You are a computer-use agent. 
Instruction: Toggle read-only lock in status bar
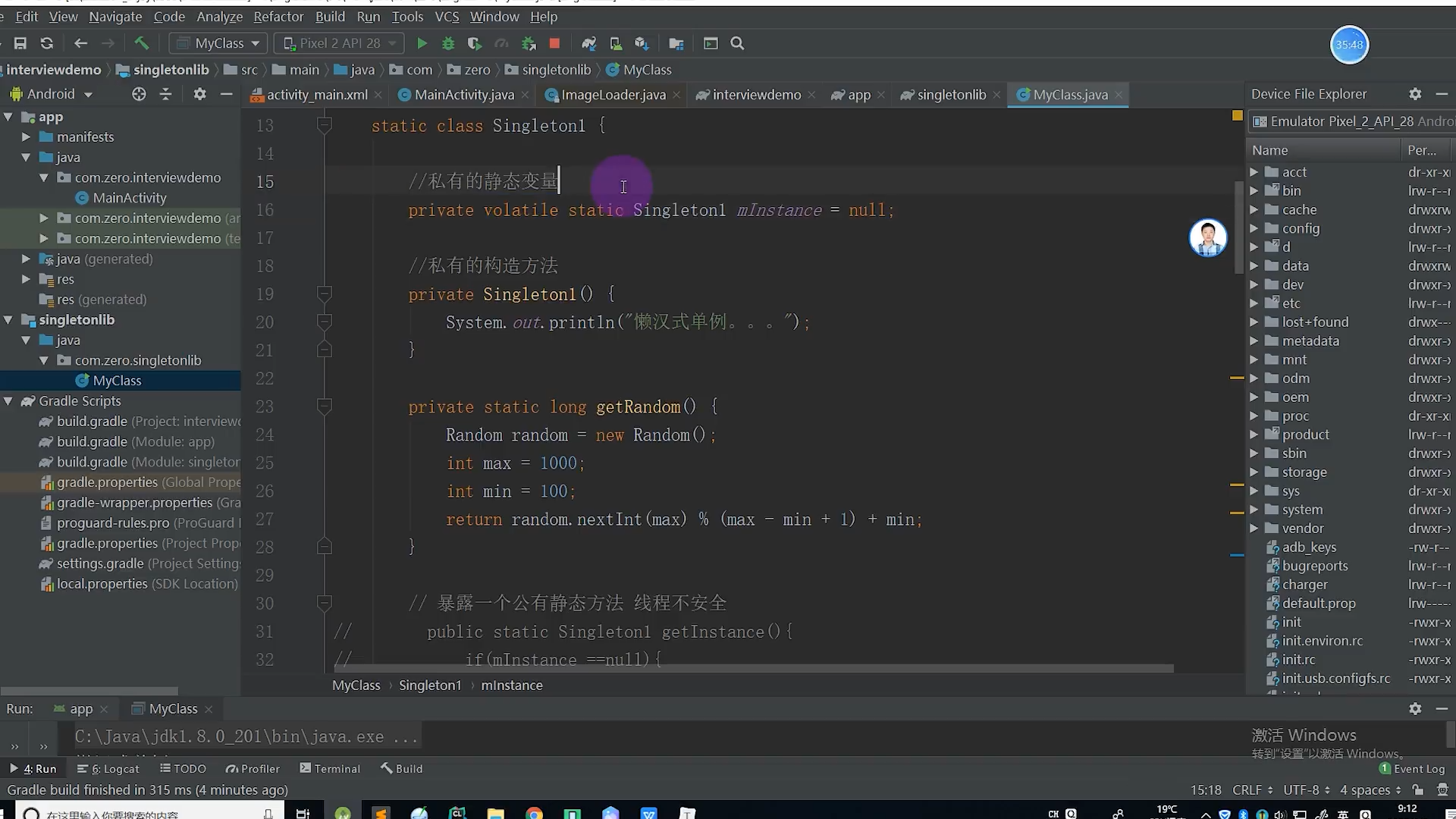(x=1418, y=789)
